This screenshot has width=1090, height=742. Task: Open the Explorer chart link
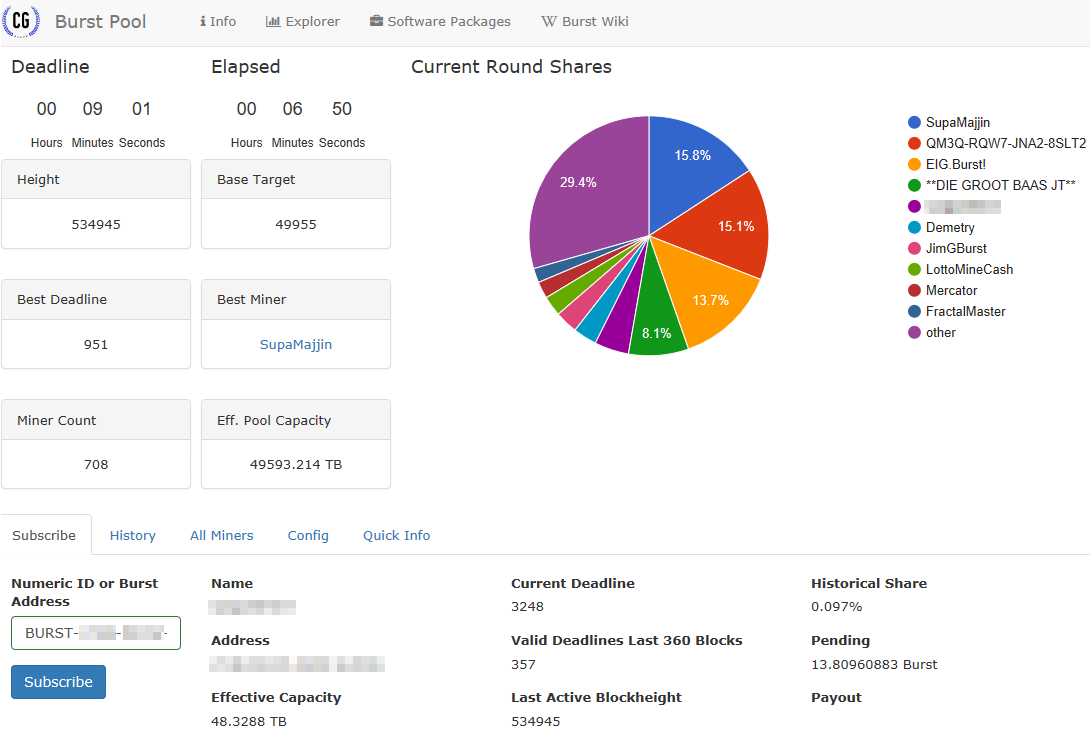(x=303, y=21)
